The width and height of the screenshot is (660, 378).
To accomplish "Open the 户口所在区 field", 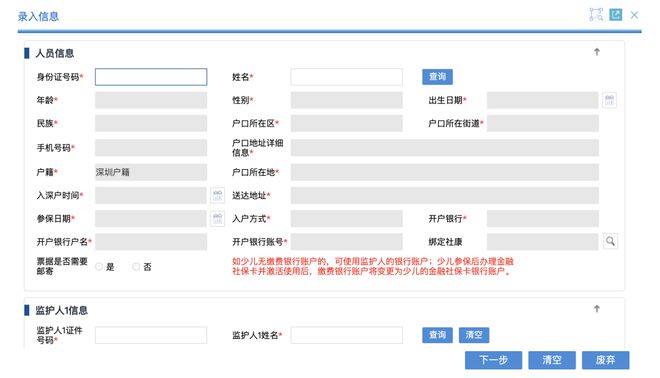I will [346, 123].
